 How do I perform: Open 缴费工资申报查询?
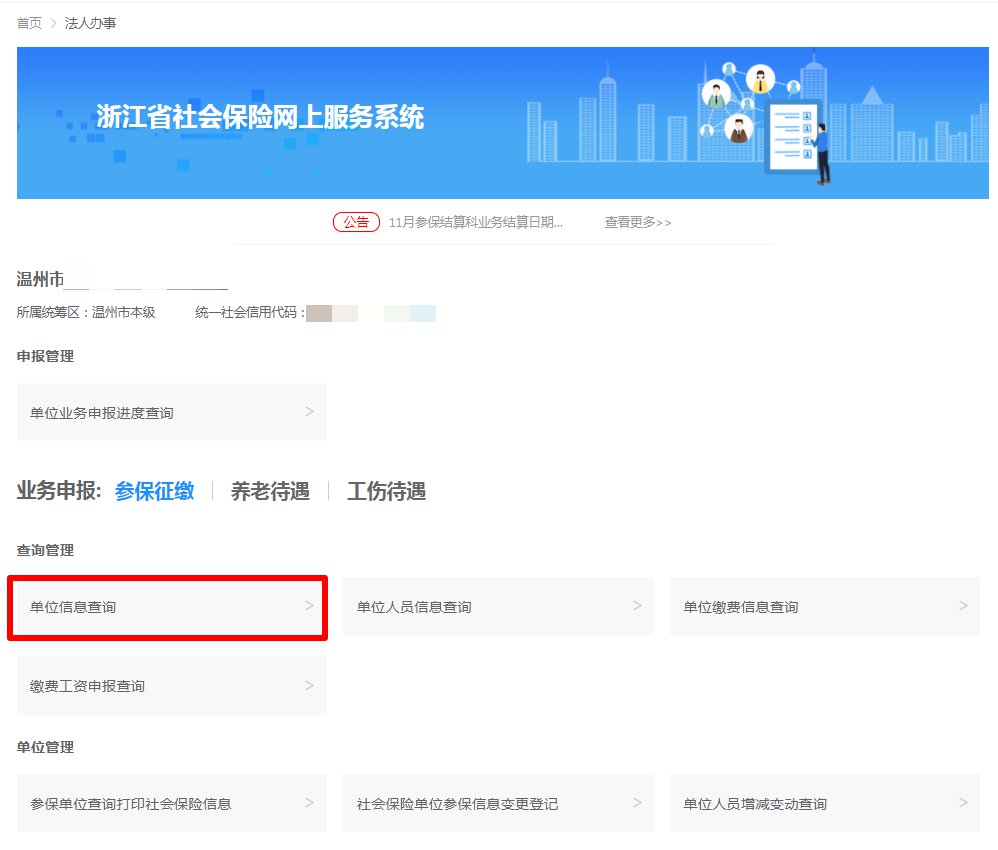(x=171, y=686)
